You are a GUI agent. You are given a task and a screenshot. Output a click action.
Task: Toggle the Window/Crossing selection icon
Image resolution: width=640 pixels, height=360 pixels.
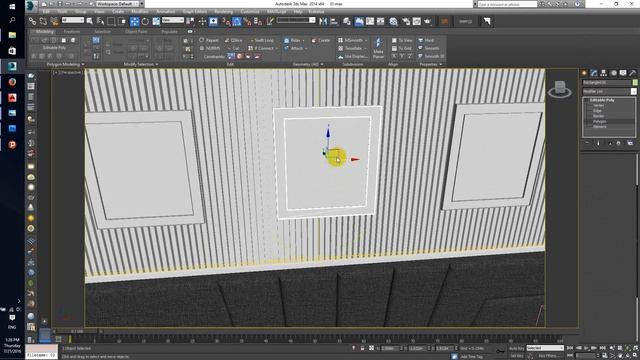point(122,21)
